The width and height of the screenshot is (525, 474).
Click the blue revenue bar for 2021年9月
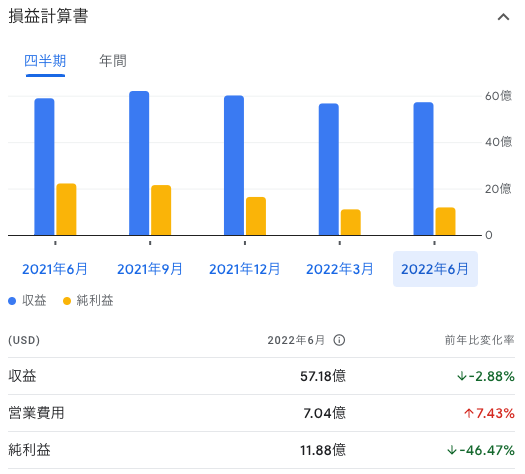coord(139,163)
